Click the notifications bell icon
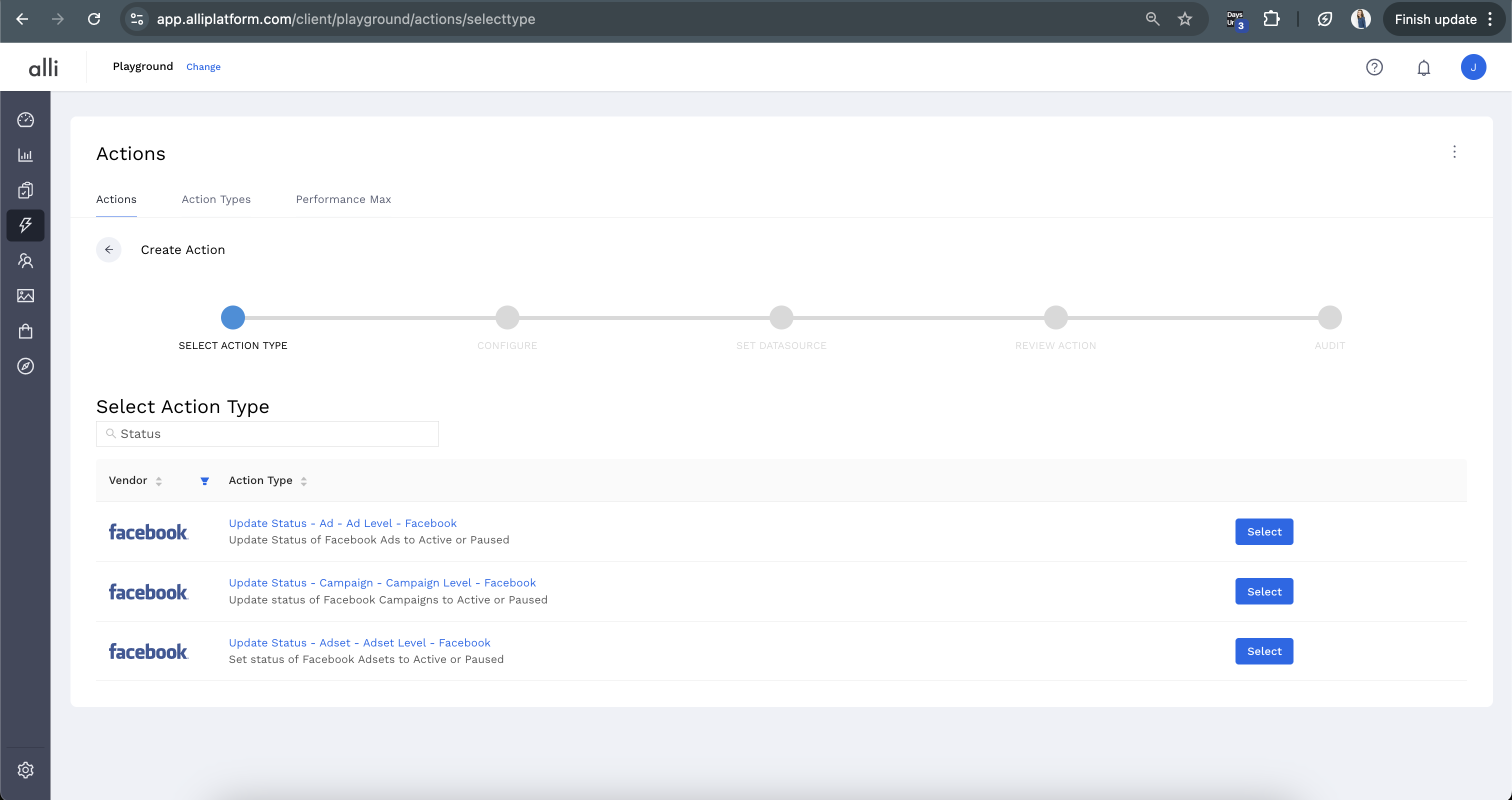1512x800 pixels. [1423, 67]
